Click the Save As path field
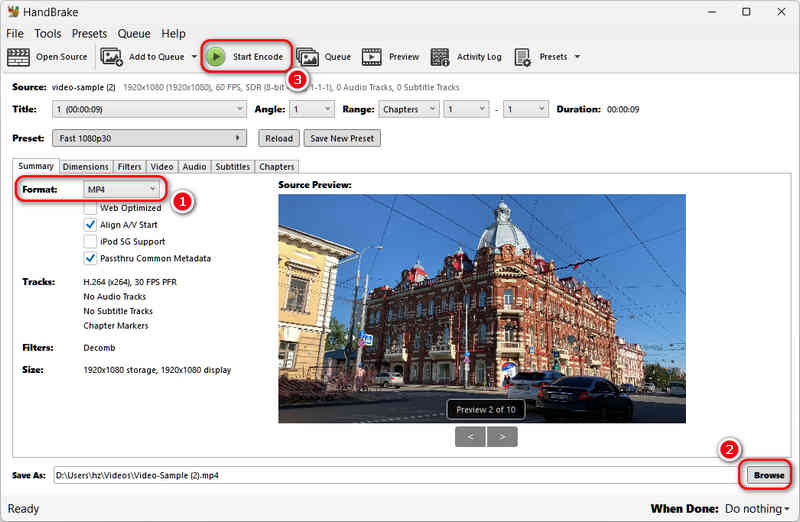Screen dimensions: 800x522 (396, 475)
